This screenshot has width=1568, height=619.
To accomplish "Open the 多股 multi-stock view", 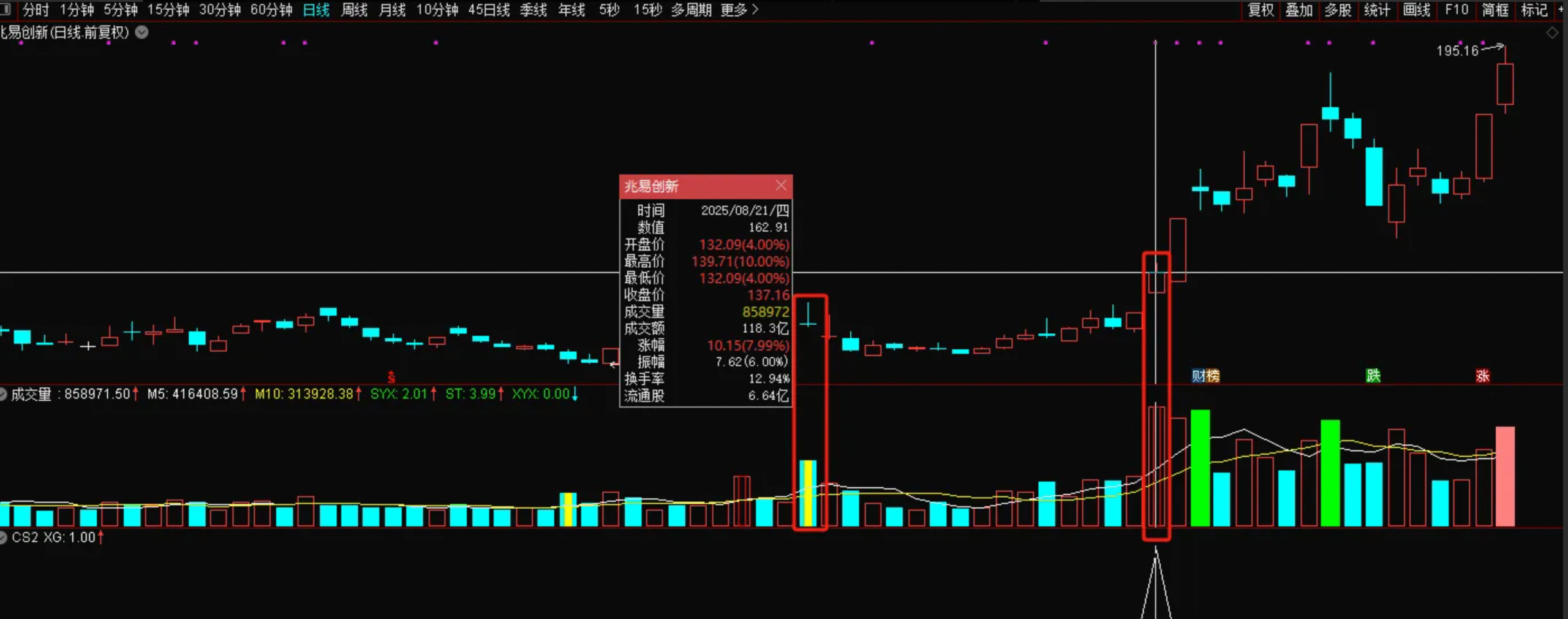I will pos(1338,10).
